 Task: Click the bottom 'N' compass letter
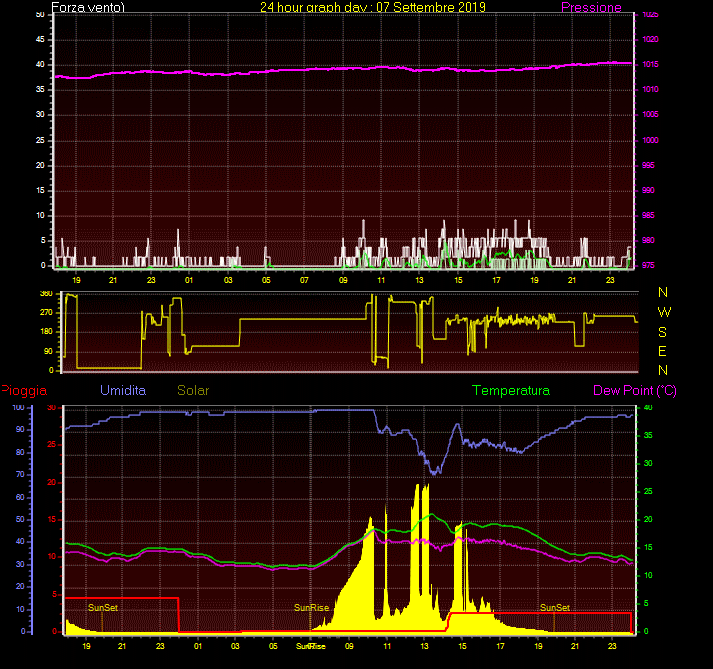[663, 370]
